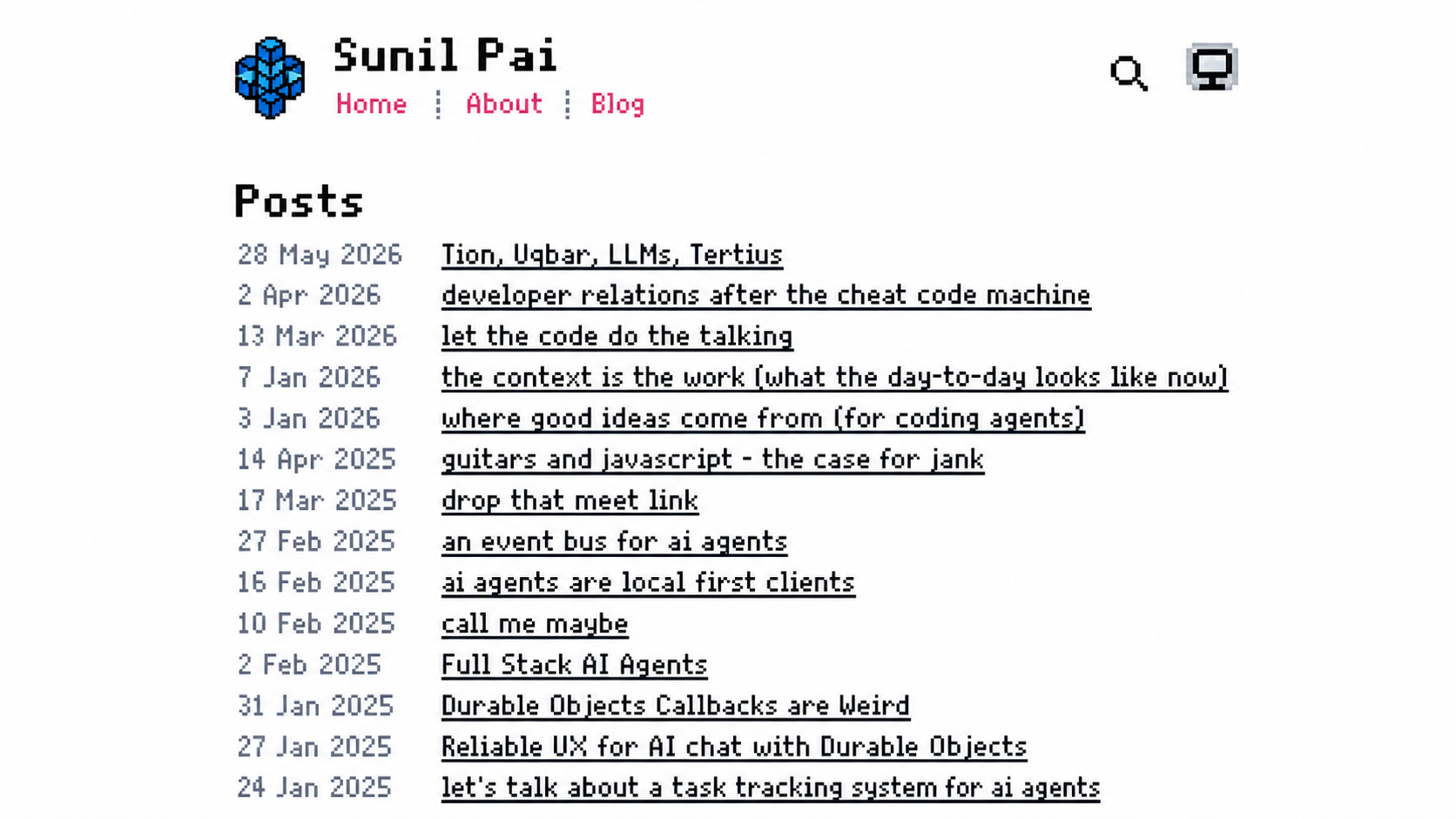Open drop that meet link post
The image size is (1456, 819).
tap(570, 500)
